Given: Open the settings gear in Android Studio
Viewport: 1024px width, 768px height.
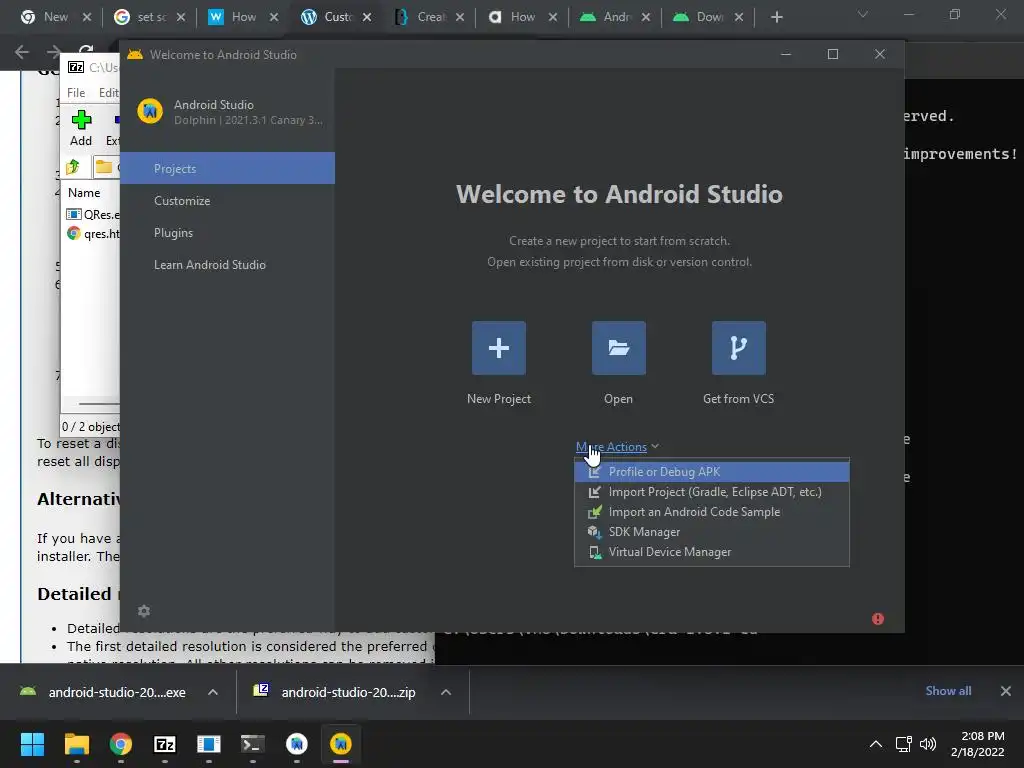Looking at the screenshot, I should [144, 611].
